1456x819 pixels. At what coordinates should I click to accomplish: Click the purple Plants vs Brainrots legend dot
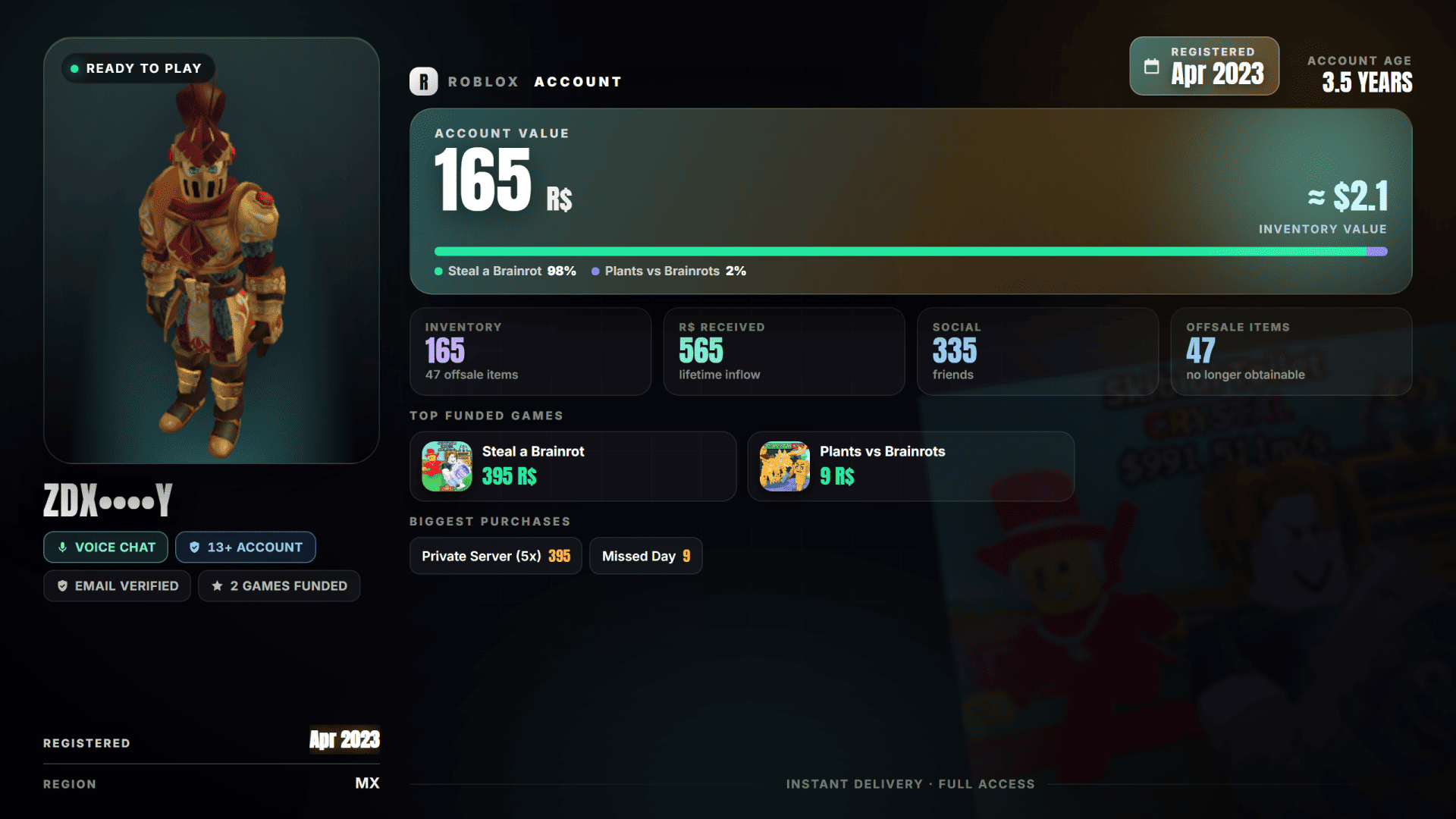[595, 271]
